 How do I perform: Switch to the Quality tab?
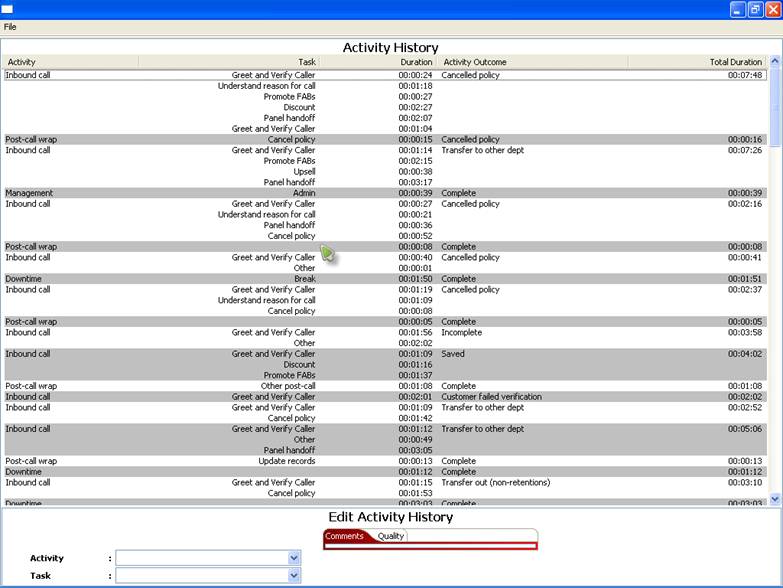coord(391,536)
